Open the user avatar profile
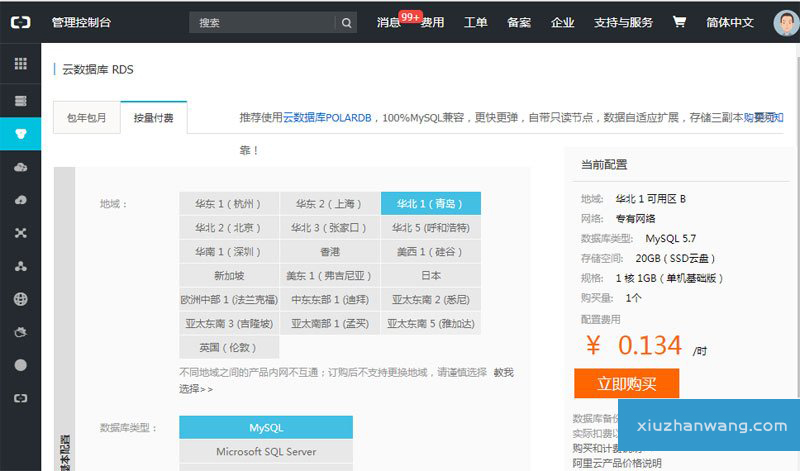 pyautogui.click(x=785, y=22)
